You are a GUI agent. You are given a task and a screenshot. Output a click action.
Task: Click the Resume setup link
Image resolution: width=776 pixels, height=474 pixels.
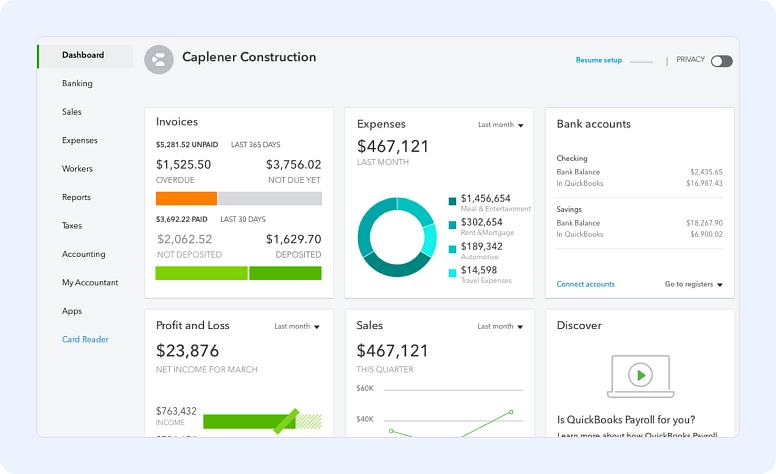tap(599, 60)
